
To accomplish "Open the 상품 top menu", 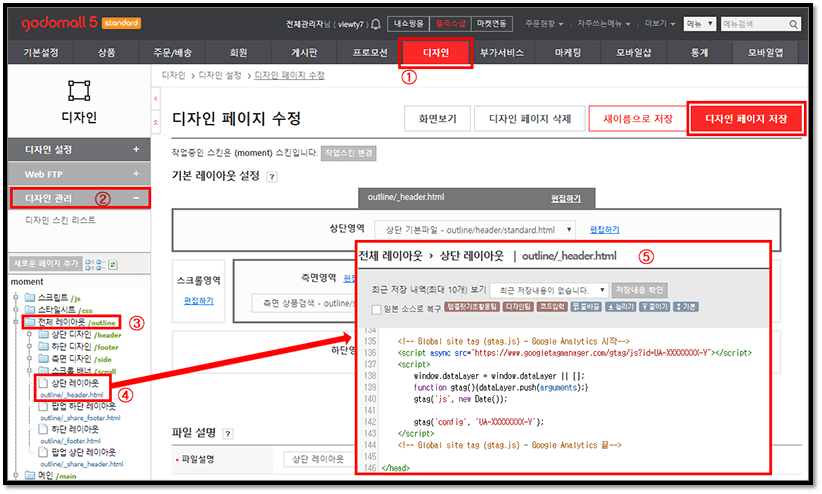I will click(106, 52).
